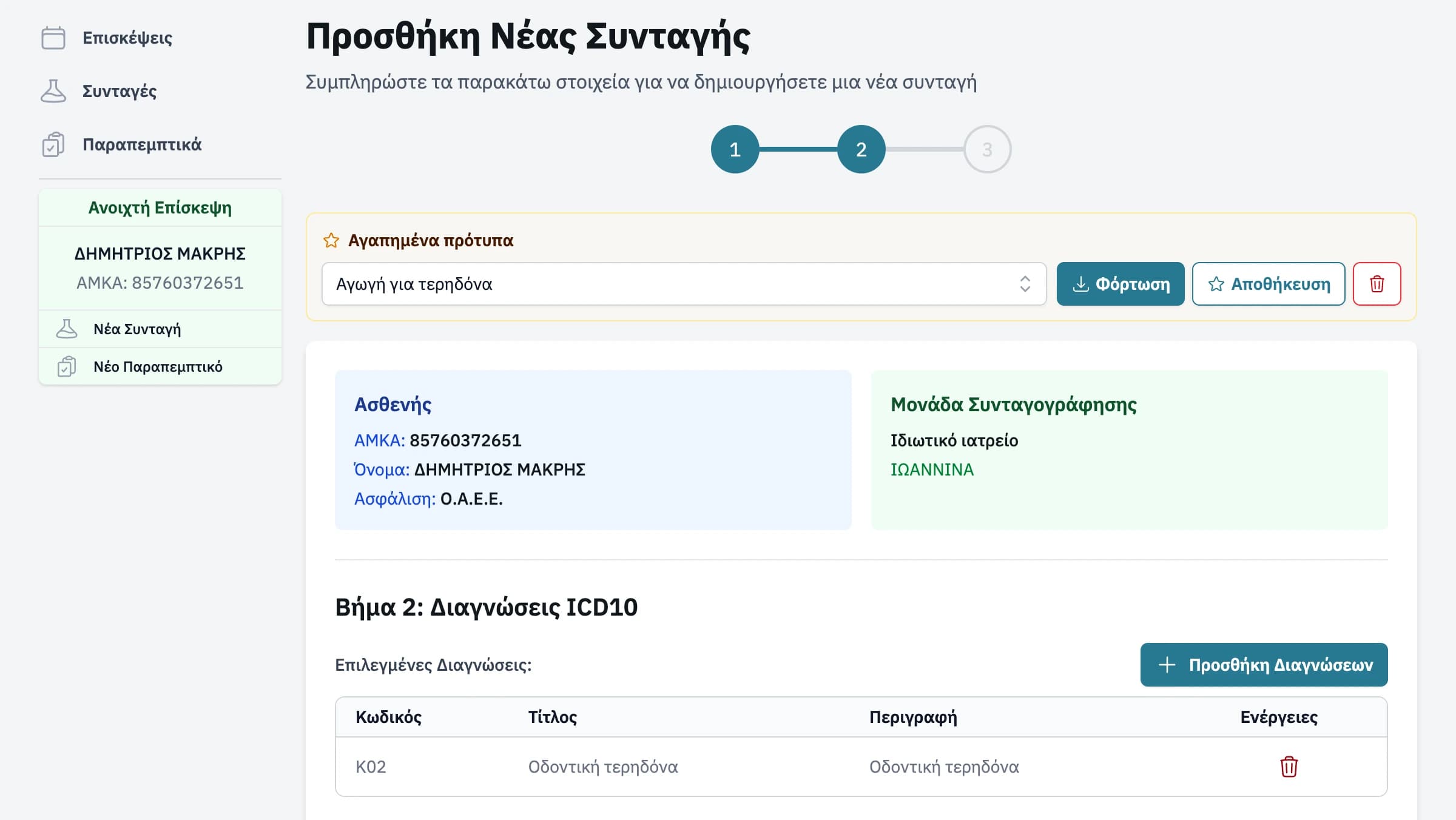Screen dimensions: 1456x820
Task: Click the download icon in the Φόρτωση button
Action: coord(1080,284)
